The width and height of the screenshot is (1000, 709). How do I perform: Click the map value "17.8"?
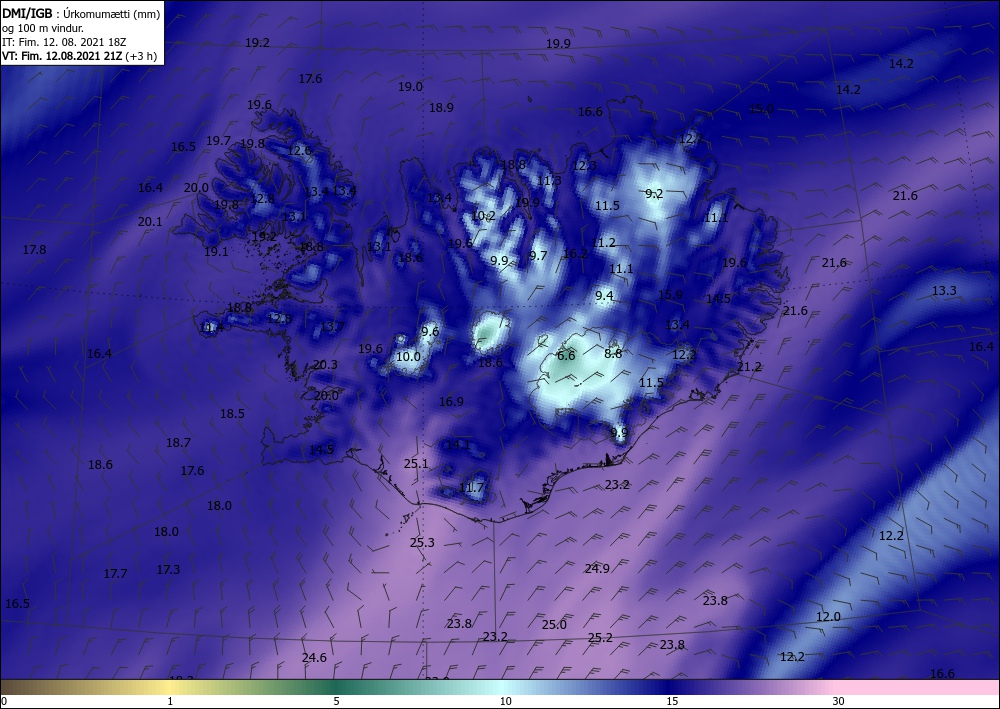point(34,250)
